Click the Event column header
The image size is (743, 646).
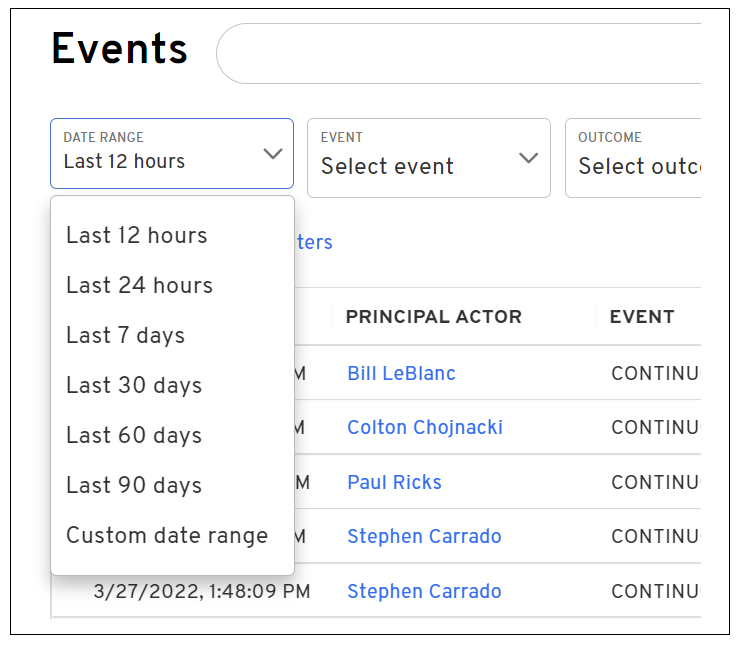click(x=641, y=317)
